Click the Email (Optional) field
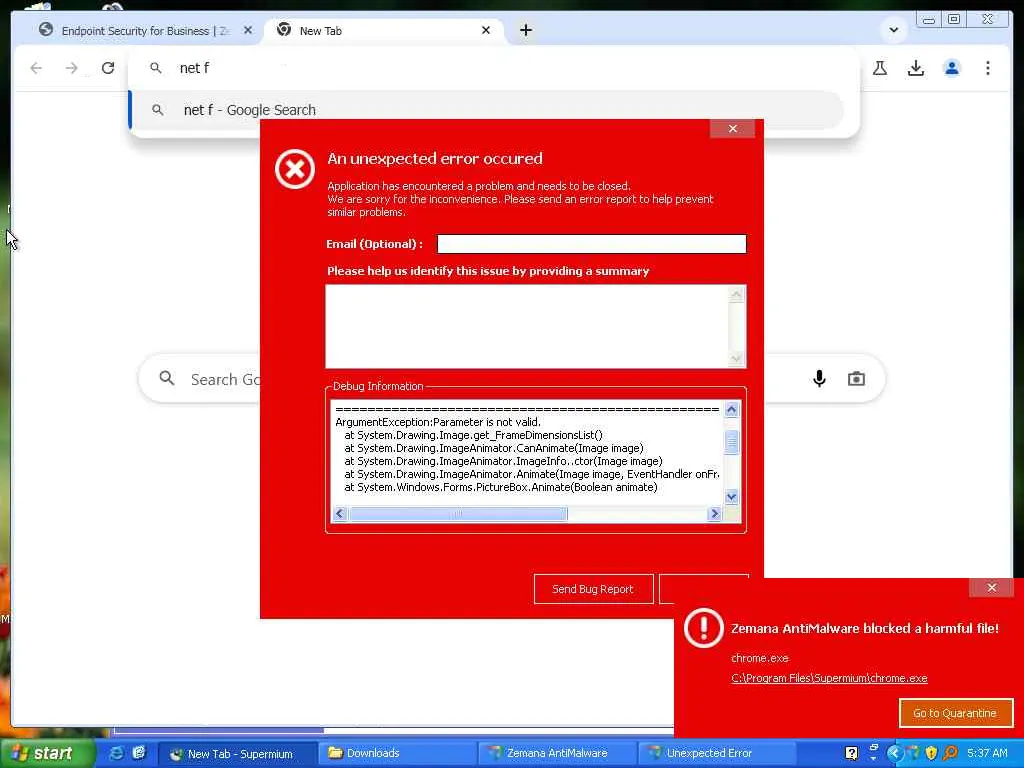This screenshot has height=768, width=1024. [x=592, y=244]
